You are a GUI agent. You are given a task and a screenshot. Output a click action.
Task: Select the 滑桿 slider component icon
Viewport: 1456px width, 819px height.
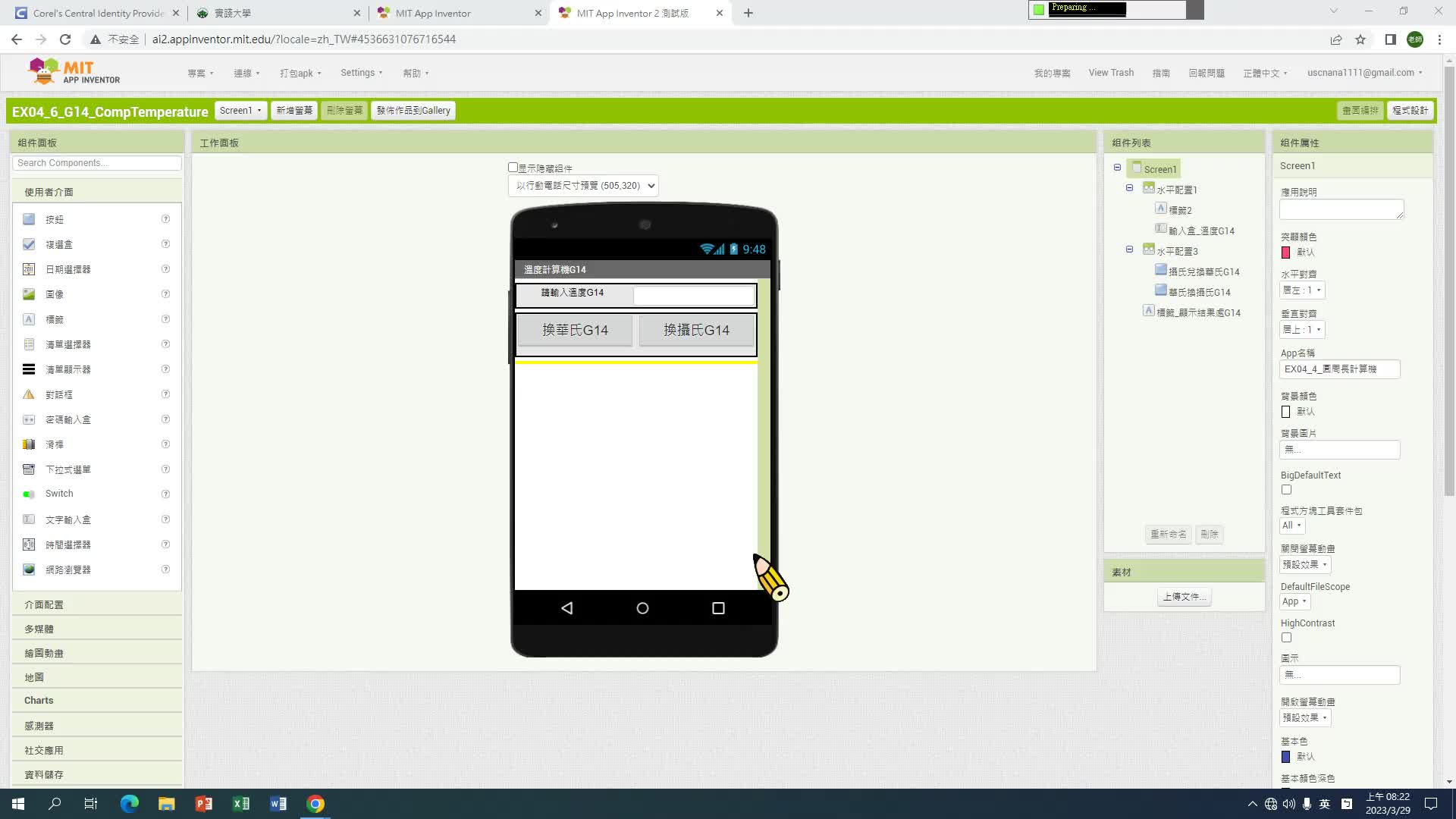29,444
